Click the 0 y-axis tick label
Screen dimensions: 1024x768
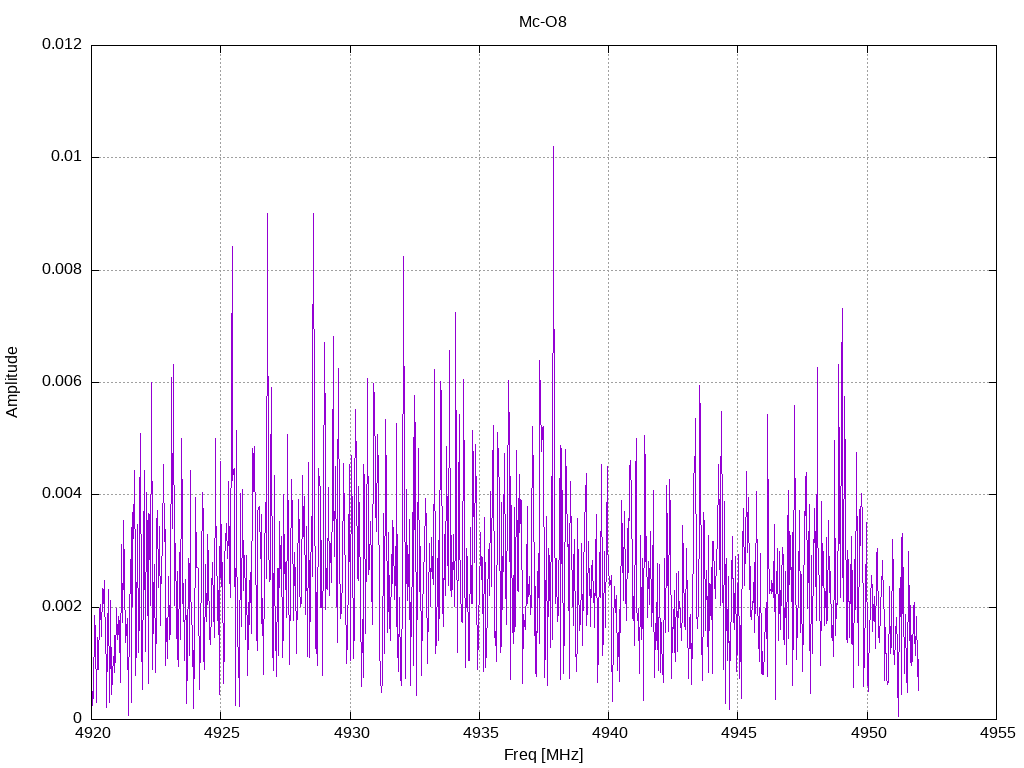[x=78, y=718]
